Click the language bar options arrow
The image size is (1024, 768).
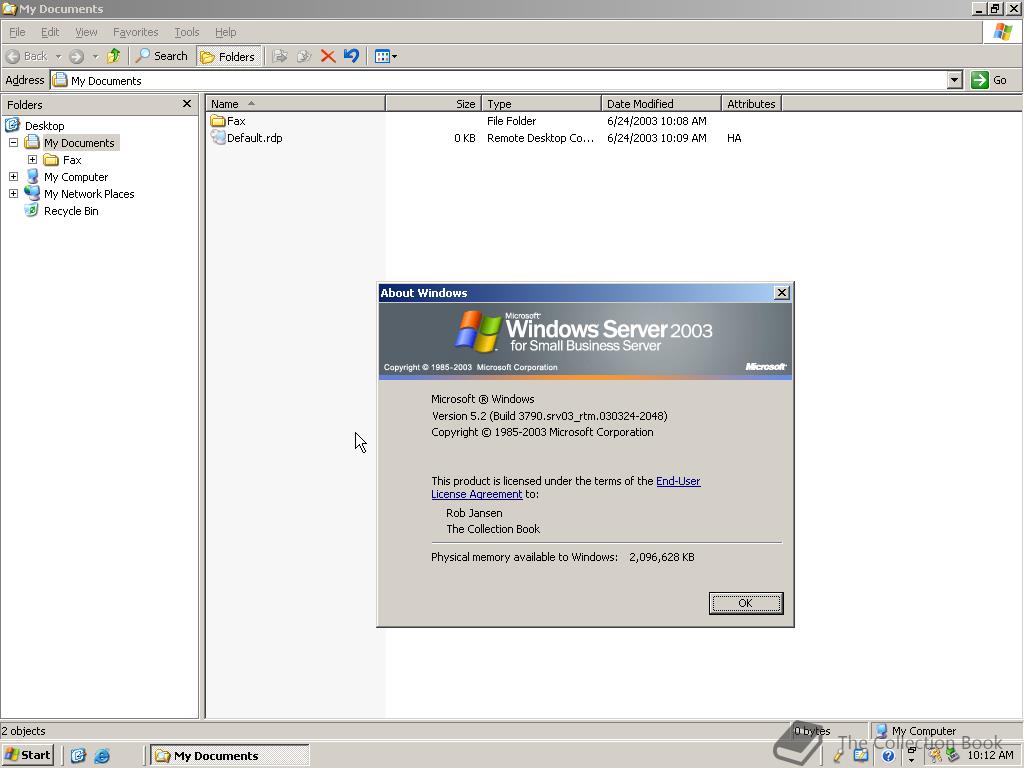911,760
